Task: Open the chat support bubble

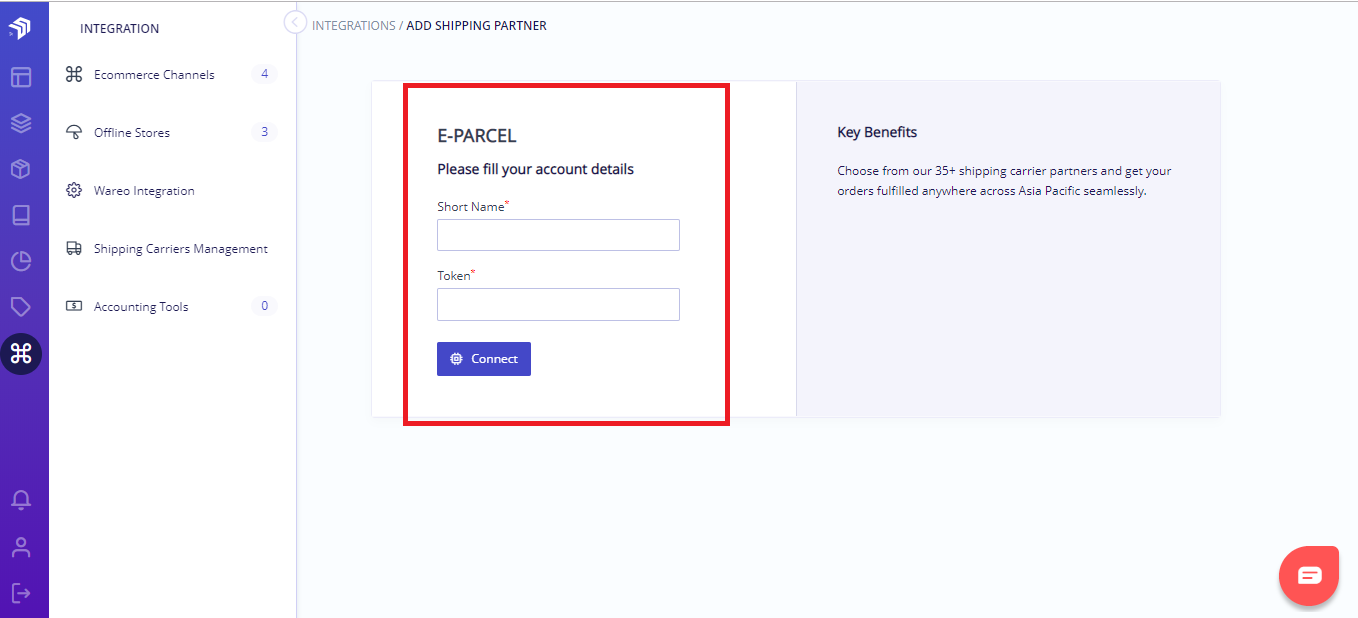Action: click(1308, 575)
